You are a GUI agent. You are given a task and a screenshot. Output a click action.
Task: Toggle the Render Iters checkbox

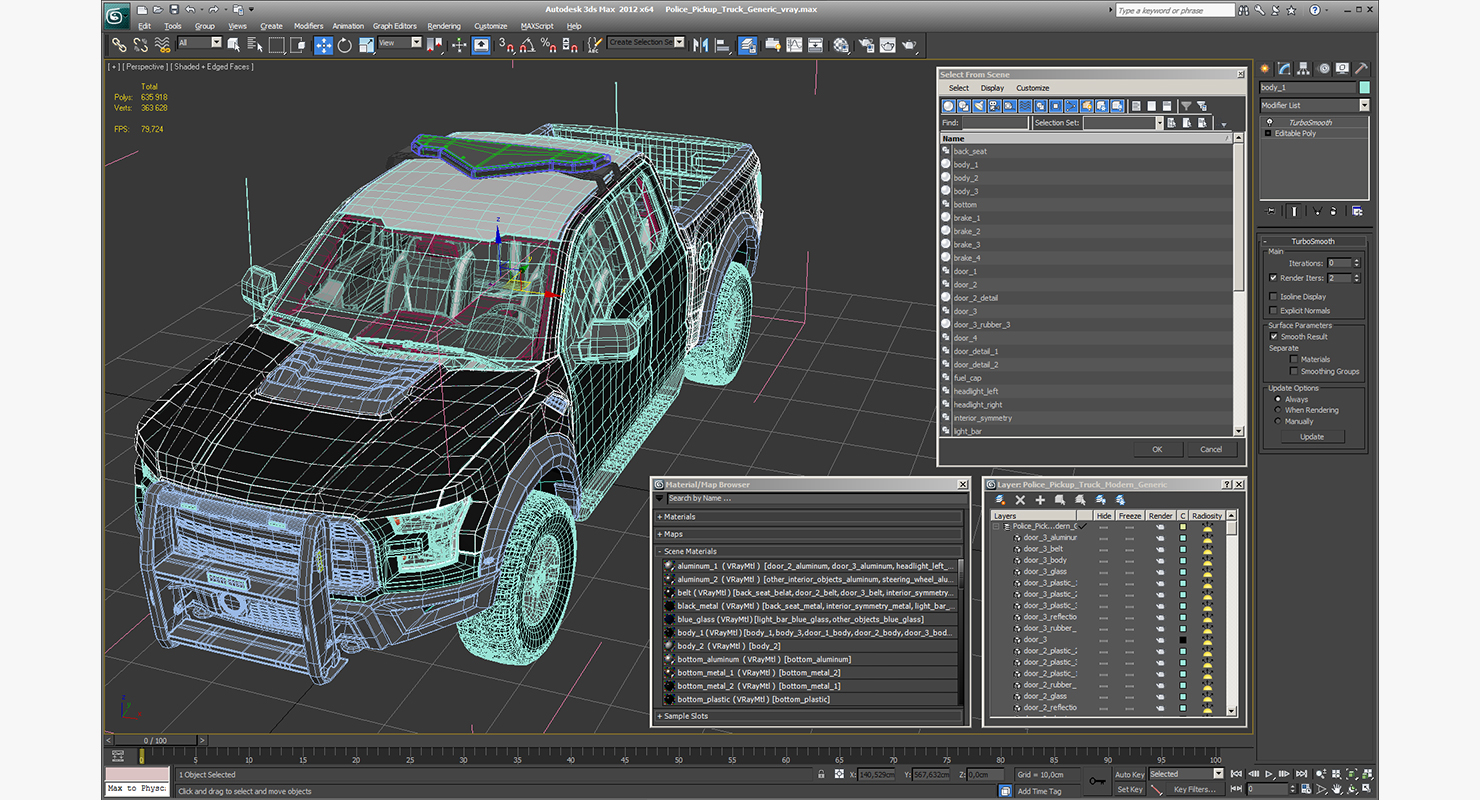(1273, 278)
